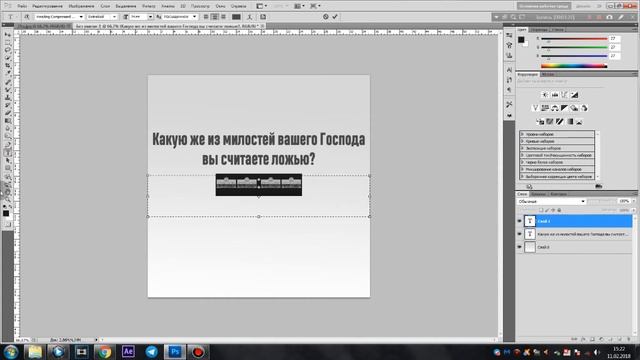
Task: Add a Curves adjustment layer
Action: pos(564,95)
